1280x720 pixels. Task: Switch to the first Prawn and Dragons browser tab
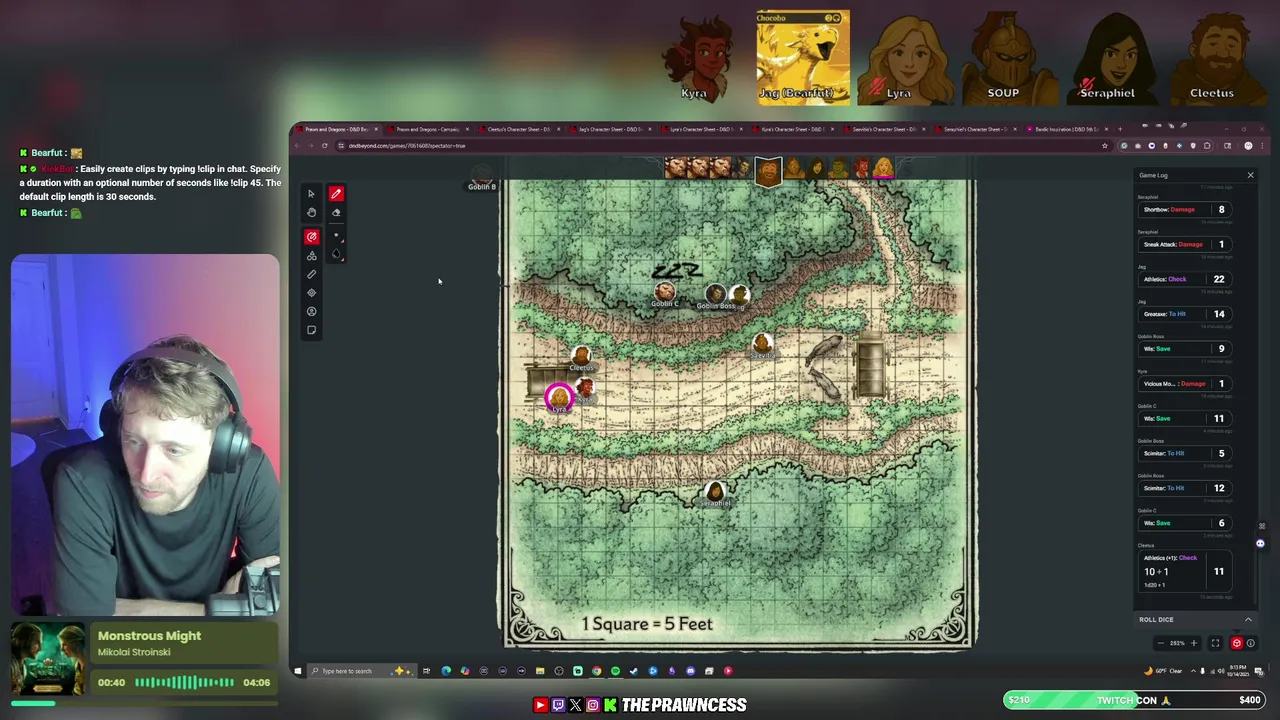pos(337,129)
